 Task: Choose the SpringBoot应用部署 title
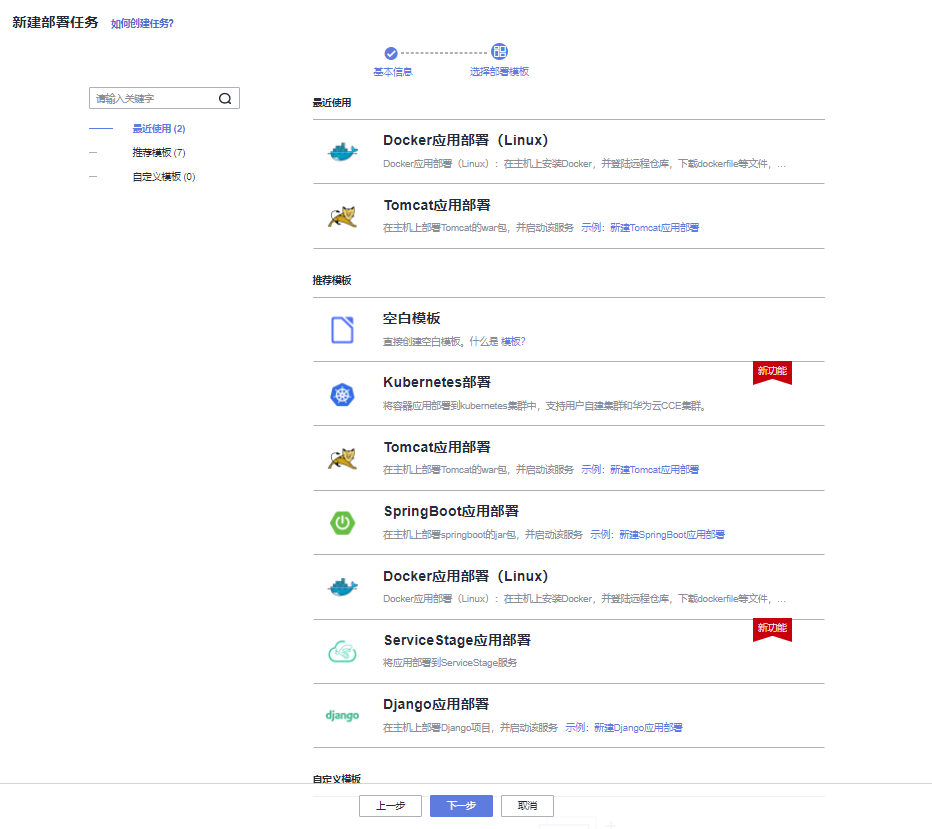tap(451, 511)
